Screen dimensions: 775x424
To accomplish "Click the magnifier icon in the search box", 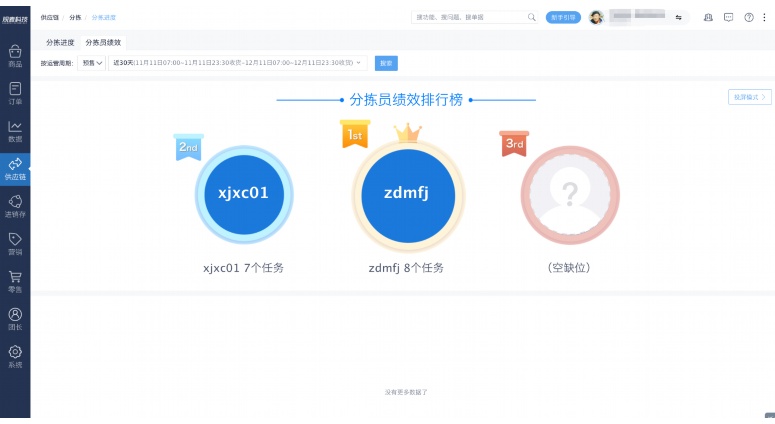I will point(531,17).
